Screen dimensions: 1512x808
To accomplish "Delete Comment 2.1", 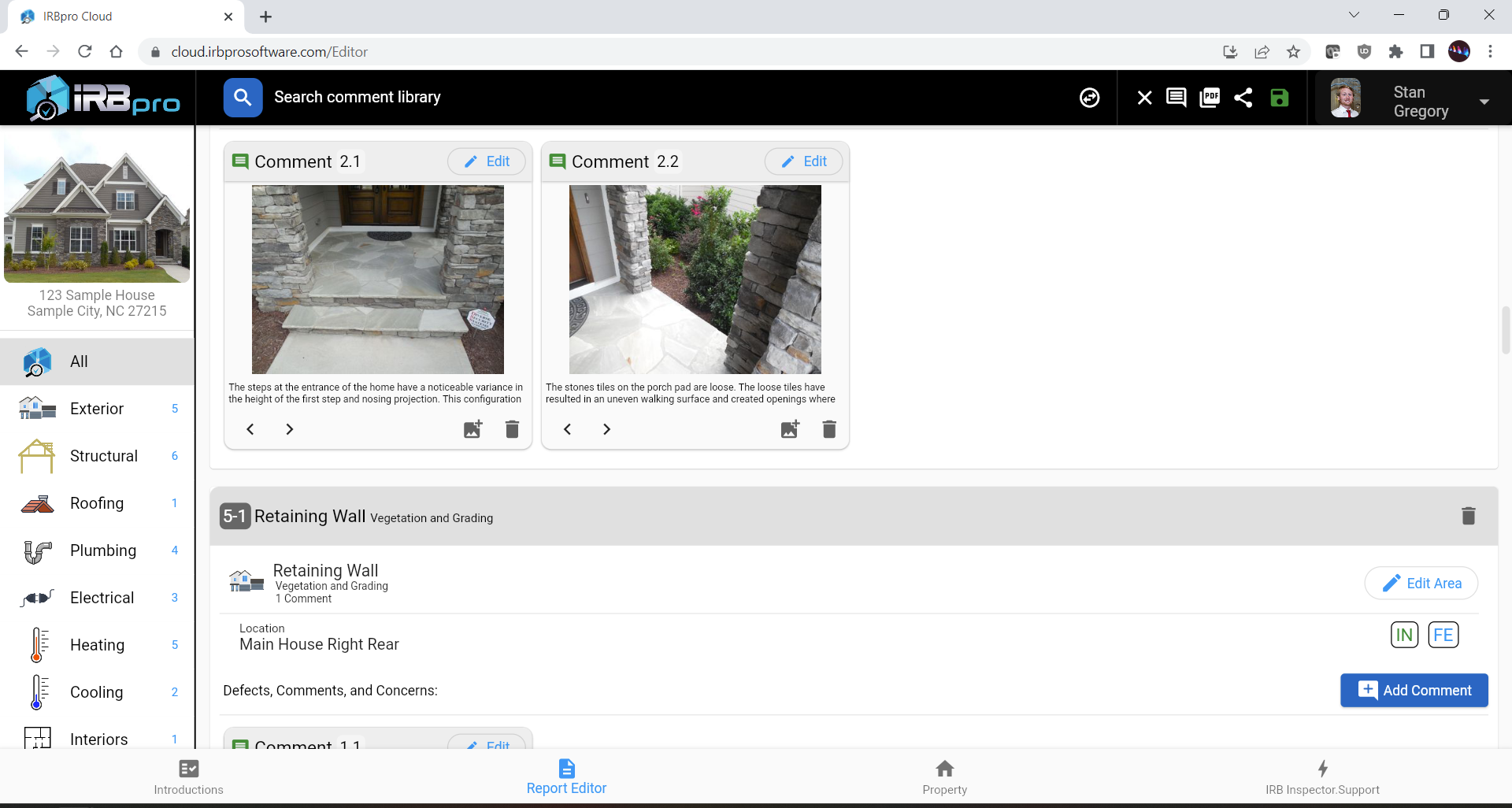I will (512, 429).
